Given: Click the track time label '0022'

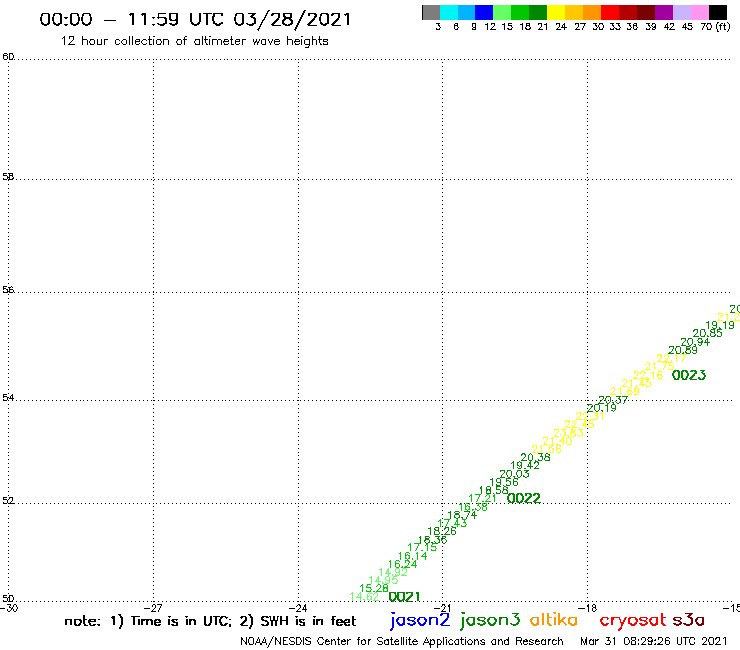Looking at the screenshot, I should tap(524, 498).
